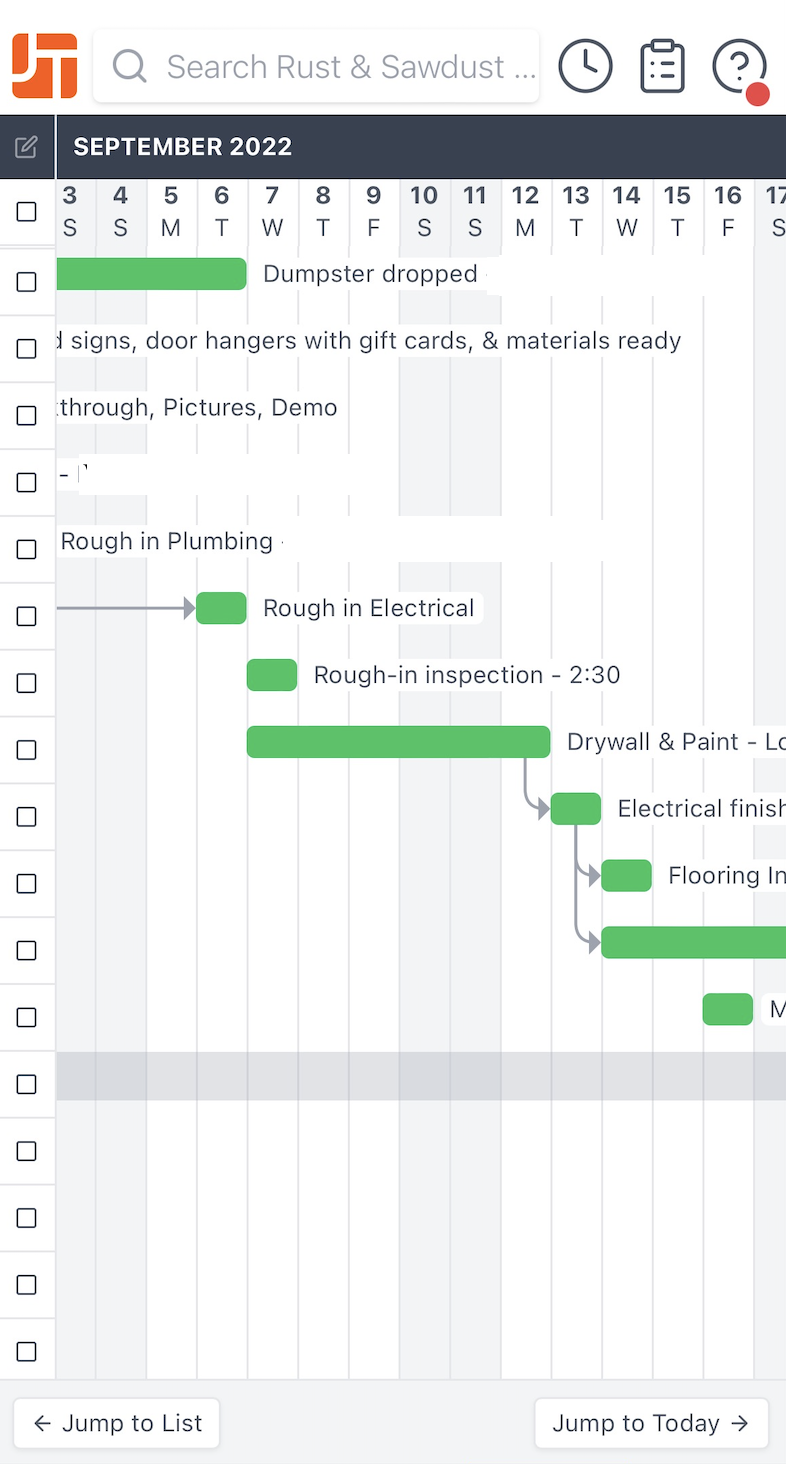Select the Drywall & Paint task bar
This screenshot has width=786, height=1464.
tap(399, 742)
